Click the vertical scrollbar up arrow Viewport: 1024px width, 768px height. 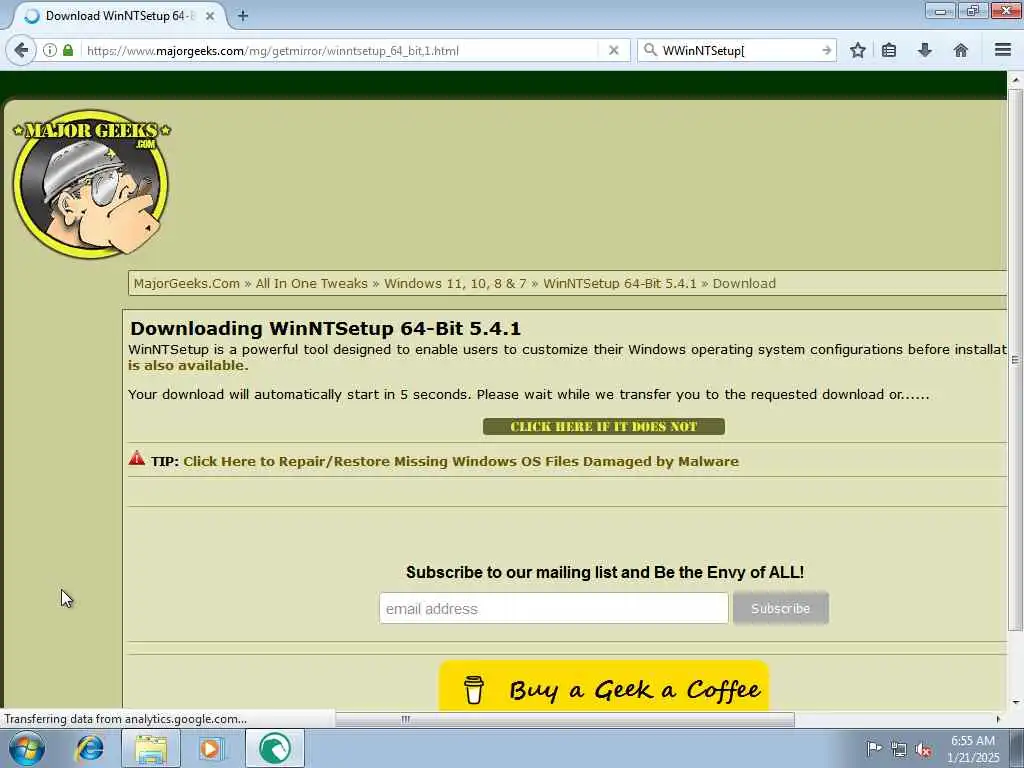point(1015,80)
